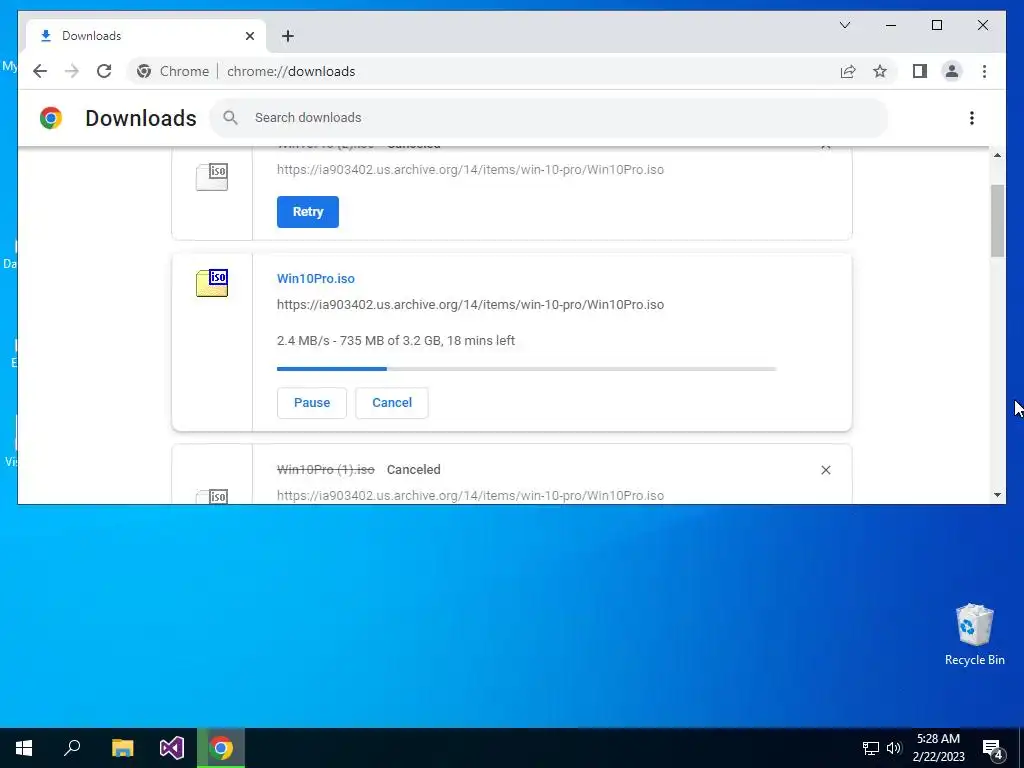Click the Chrome taskbar icon
Screen dimensions: 1024x768
tap(221, 748)
